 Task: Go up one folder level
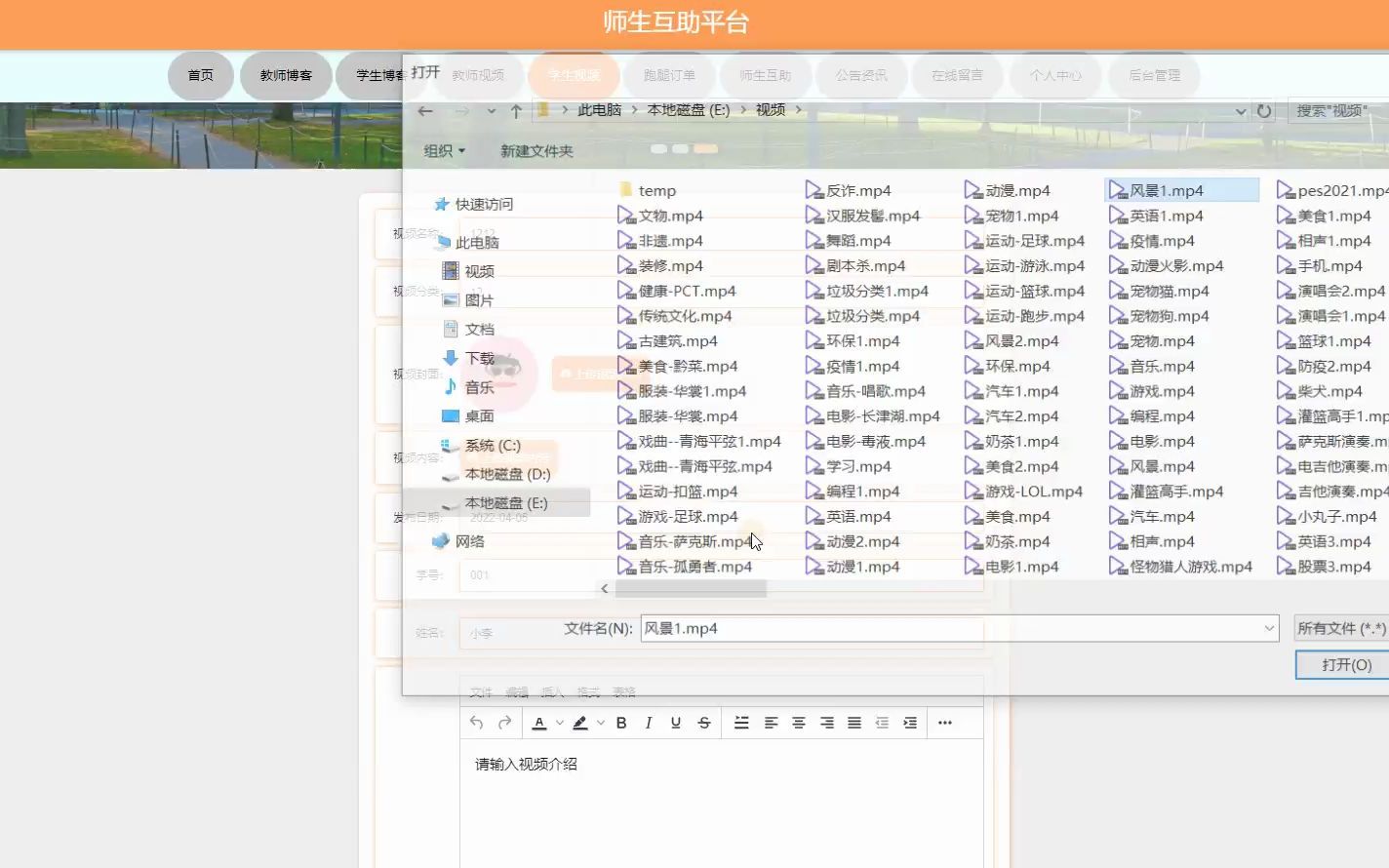[516, 111]
